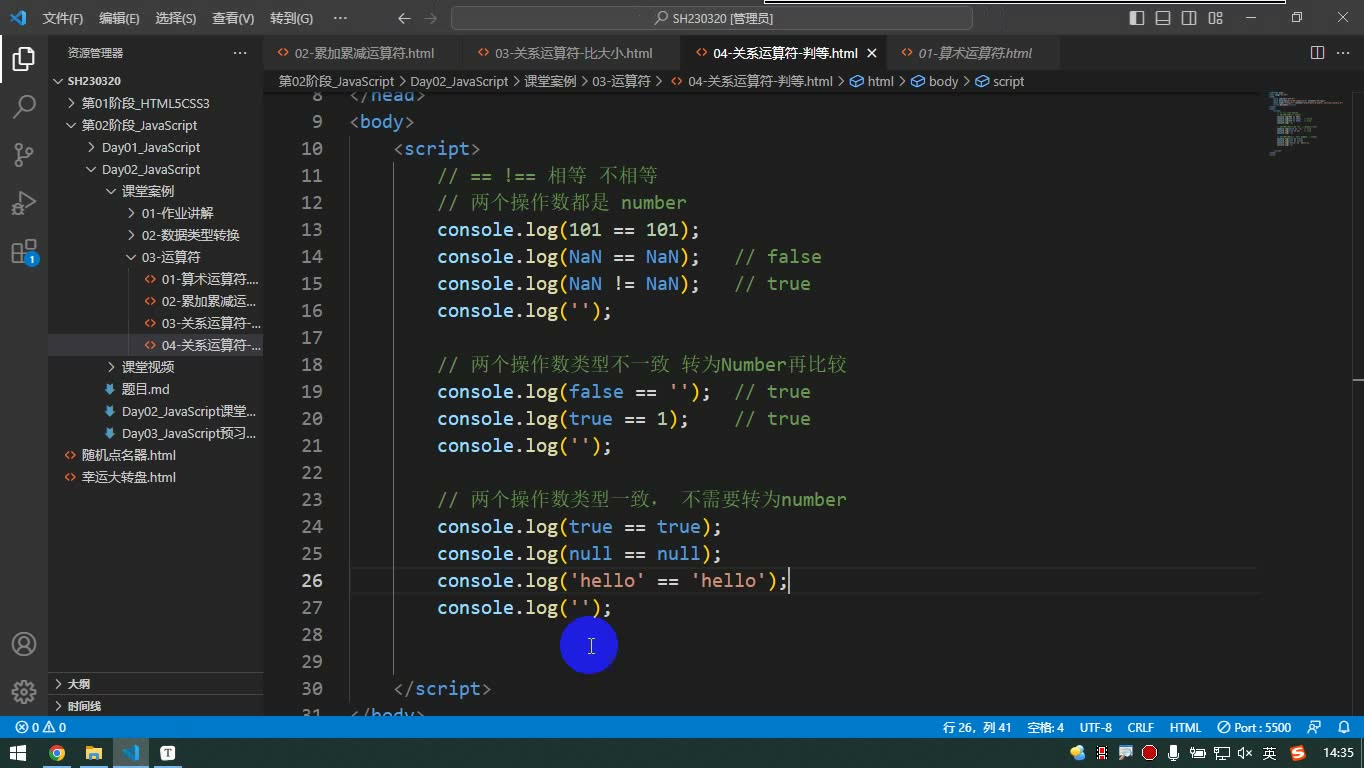
Task: Switch to 01-算术运算符.html tab
Action: click(x=975, y=53)
